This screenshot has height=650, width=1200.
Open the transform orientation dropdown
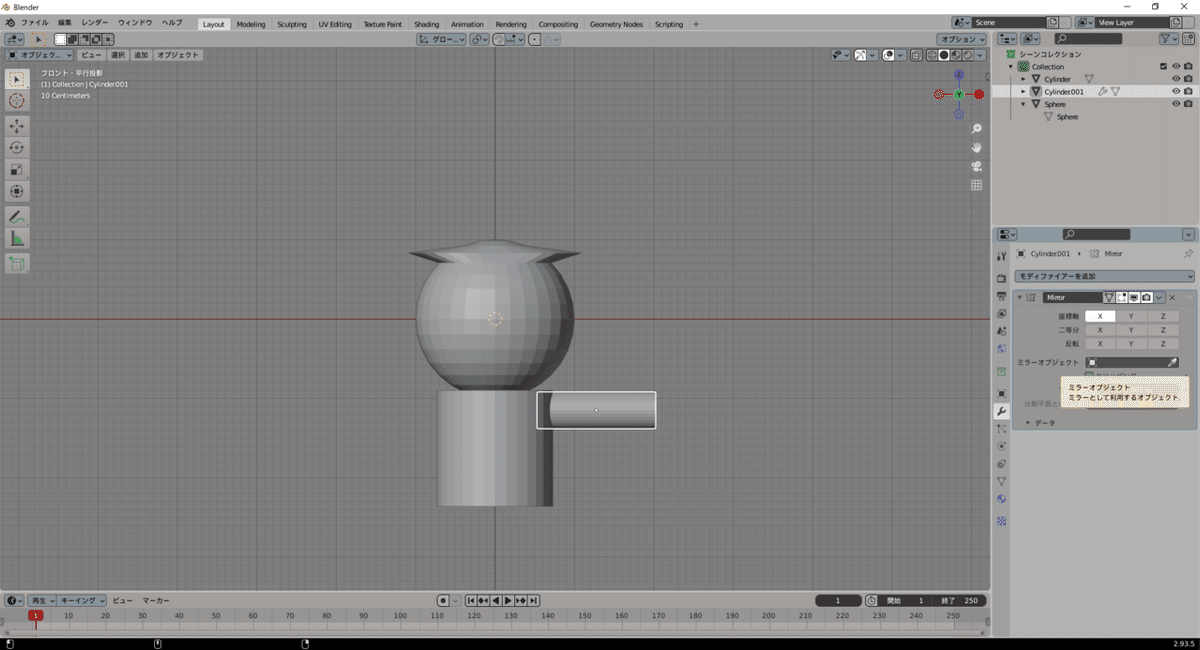442,39
